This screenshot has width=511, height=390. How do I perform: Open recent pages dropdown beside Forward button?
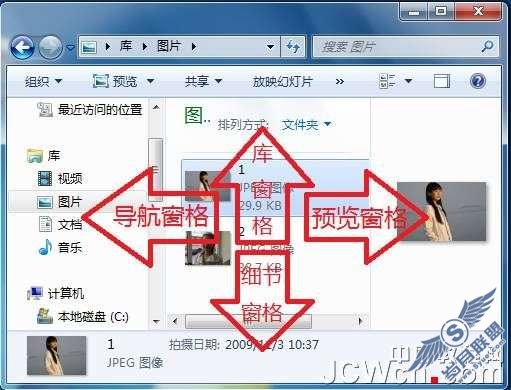click(70, 48)
